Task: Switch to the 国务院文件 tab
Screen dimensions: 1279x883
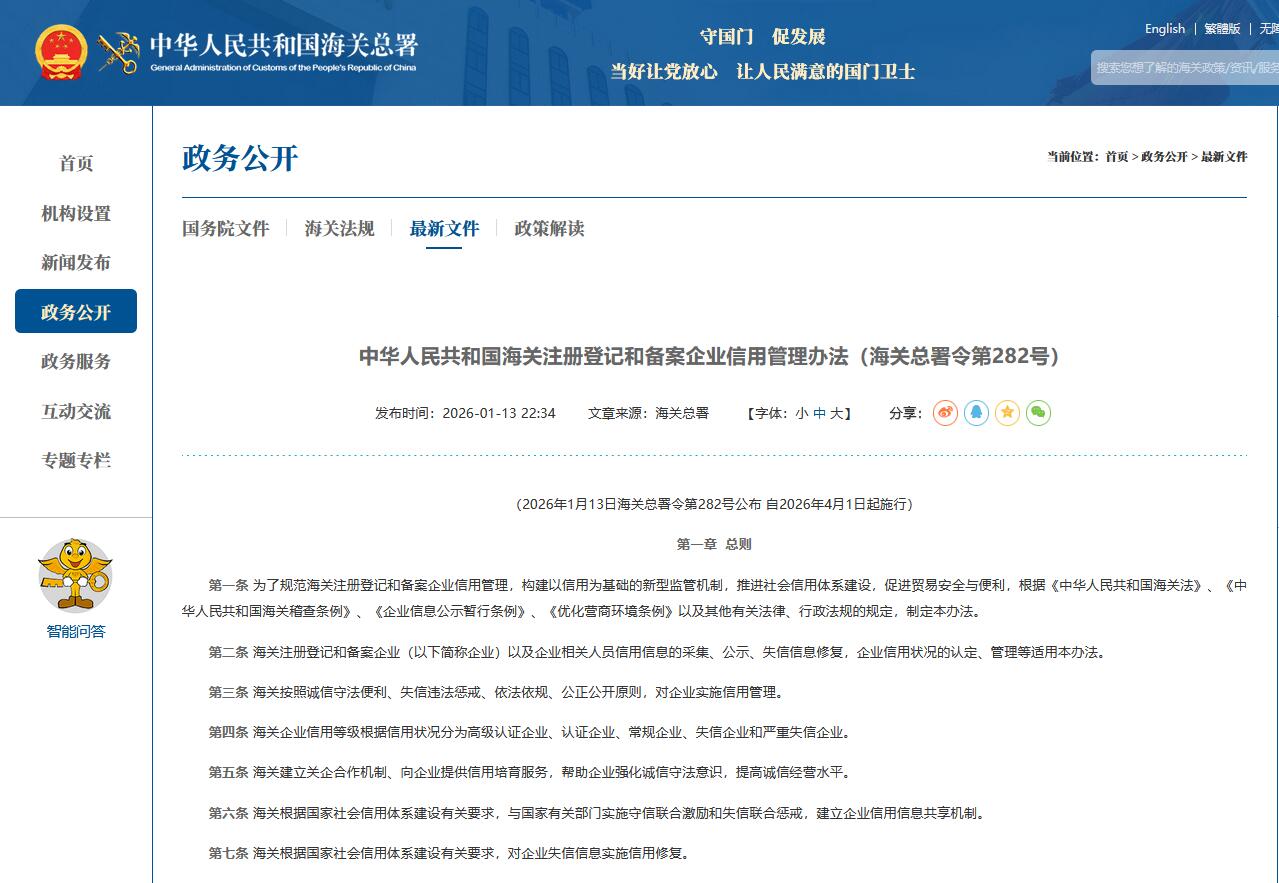Action: tap(225, 229)
